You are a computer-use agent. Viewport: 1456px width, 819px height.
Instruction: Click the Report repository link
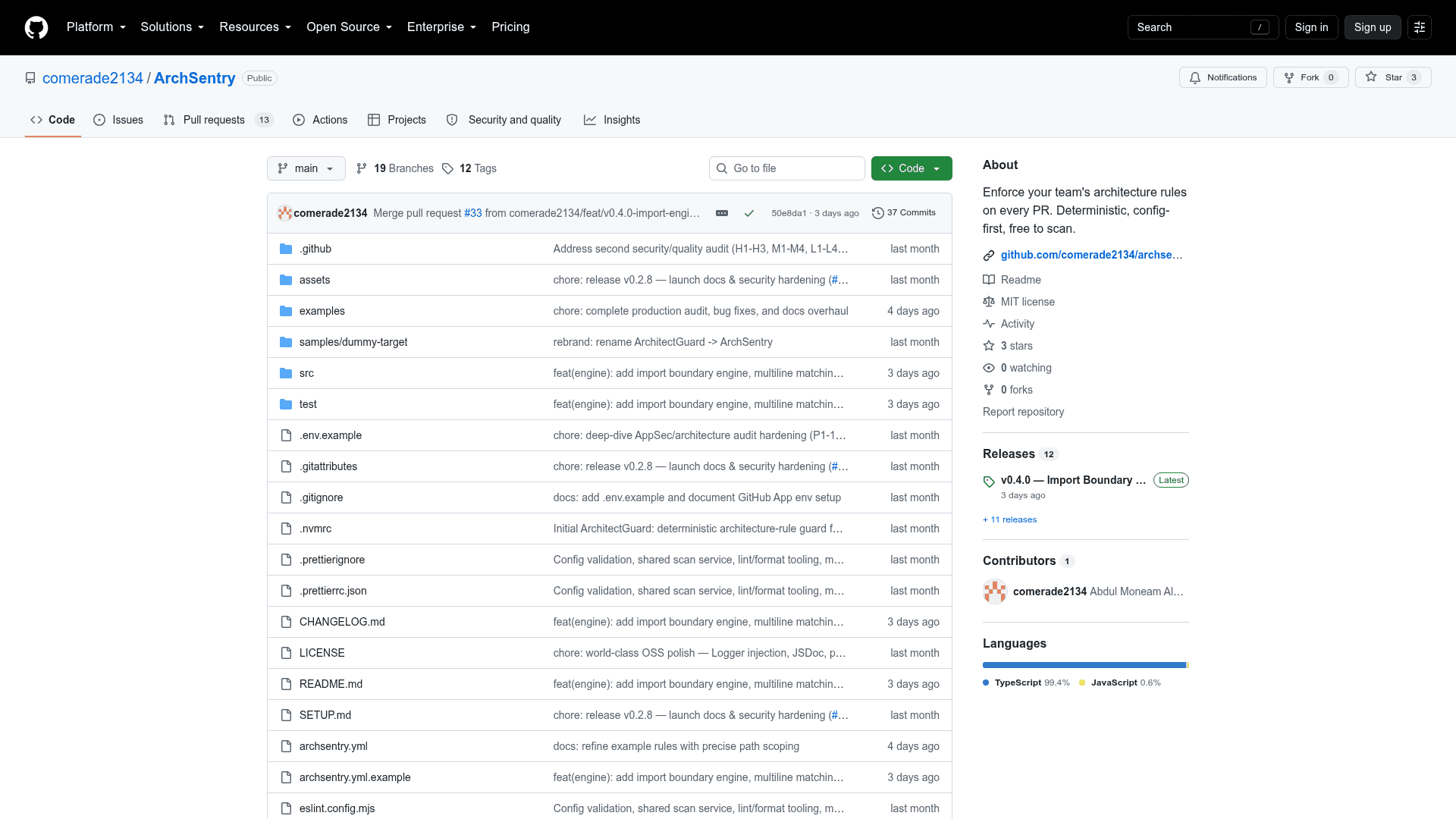click(1023, 412)
